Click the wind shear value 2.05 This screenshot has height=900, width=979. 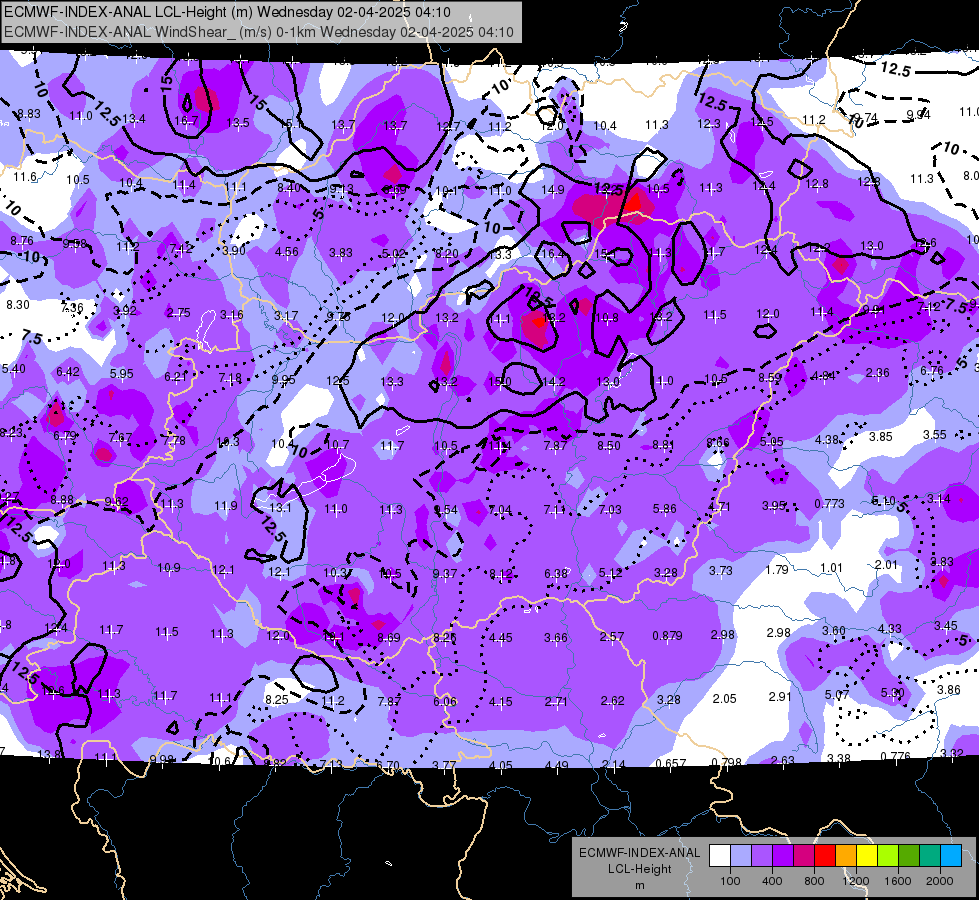point(724,698)
